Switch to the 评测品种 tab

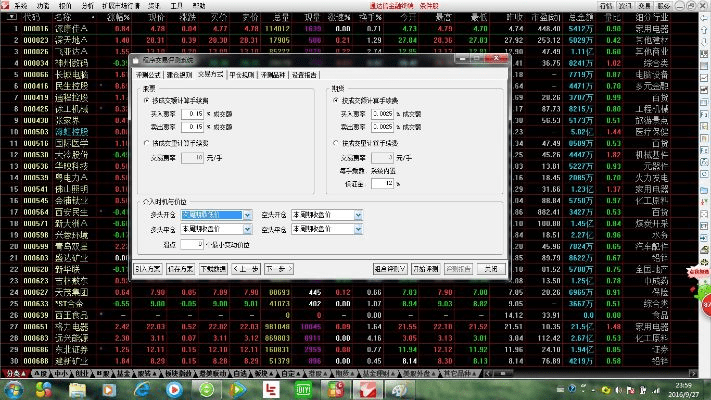coord(273,75)
